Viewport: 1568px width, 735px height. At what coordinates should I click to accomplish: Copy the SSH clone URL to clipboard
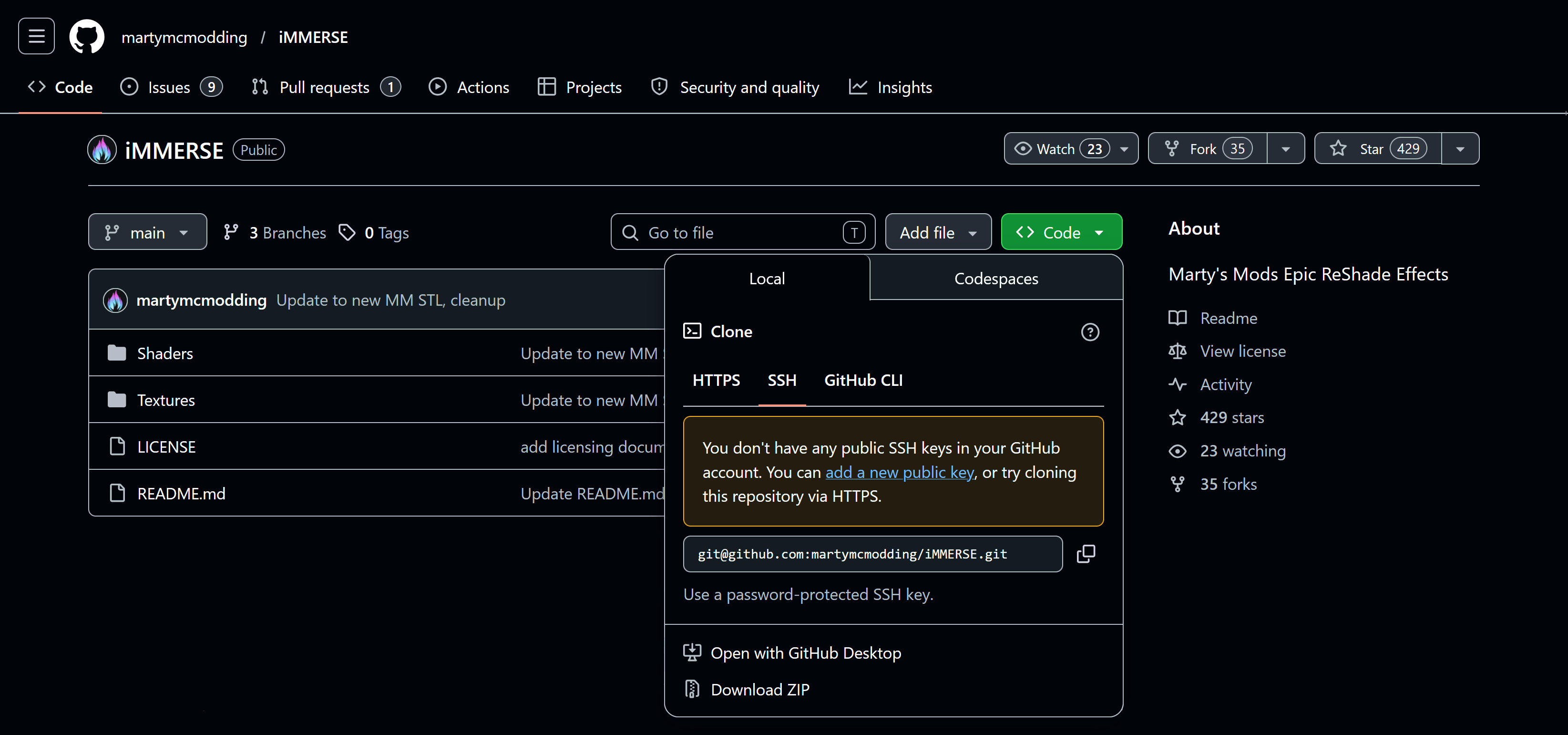pos(1086,554)
